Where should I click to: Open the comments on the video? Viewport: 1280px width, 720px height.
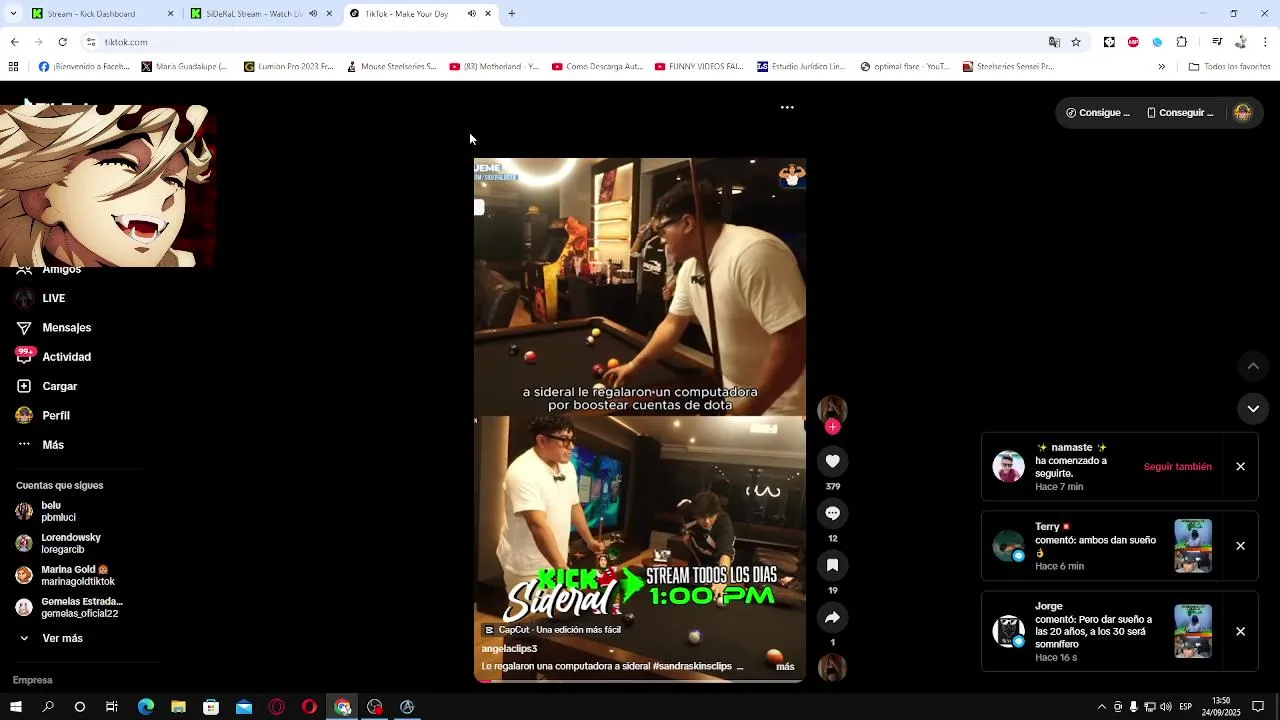pos(832,513)
